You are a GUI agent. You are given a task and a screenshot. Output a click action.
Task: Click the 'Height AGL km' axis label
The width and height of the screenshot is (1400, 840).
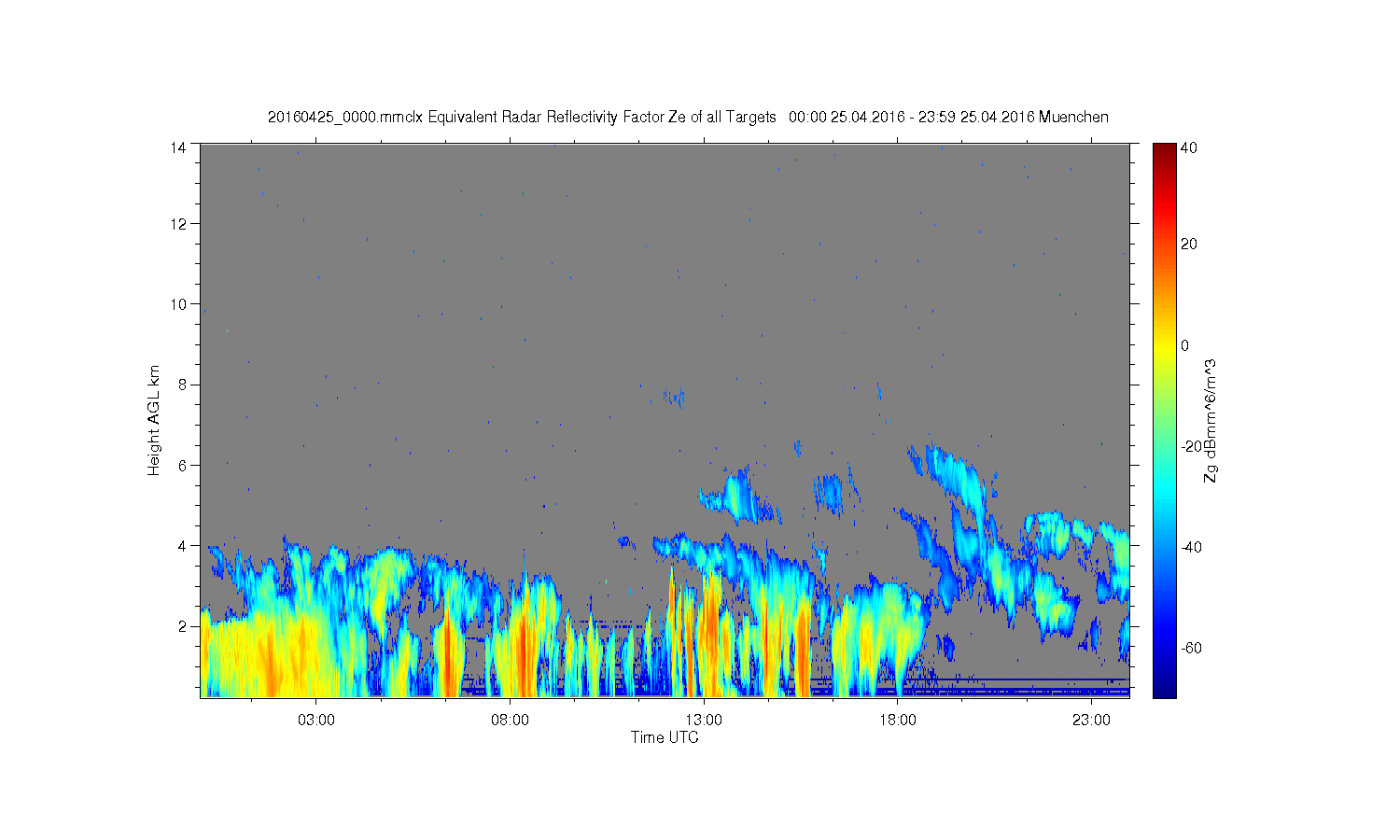[154, 420]
